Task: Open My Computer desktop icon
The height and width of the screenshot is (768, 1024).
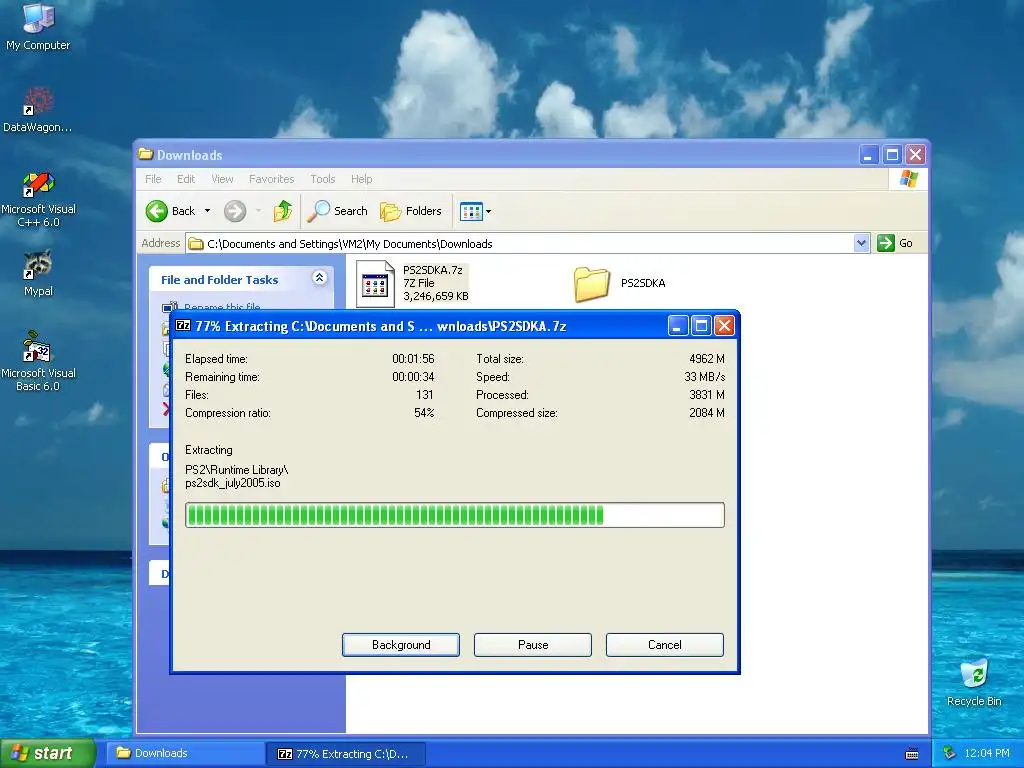Action: (x=38, y=26)
